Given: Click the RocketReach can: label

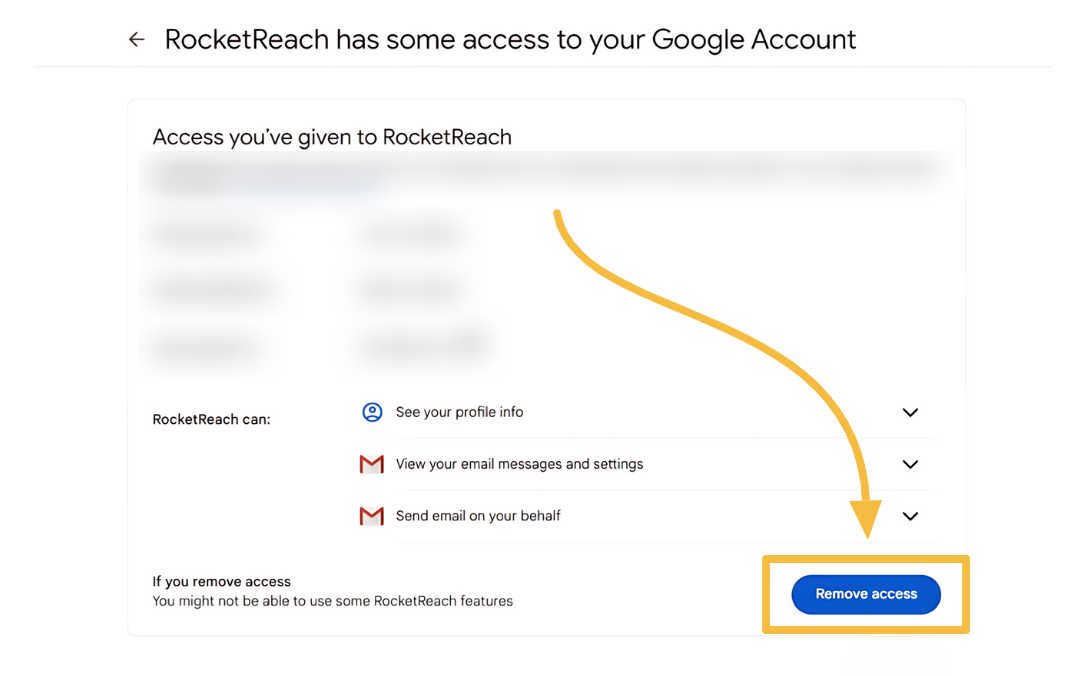Looking at the screenshot, I should (x=211, y=419).
